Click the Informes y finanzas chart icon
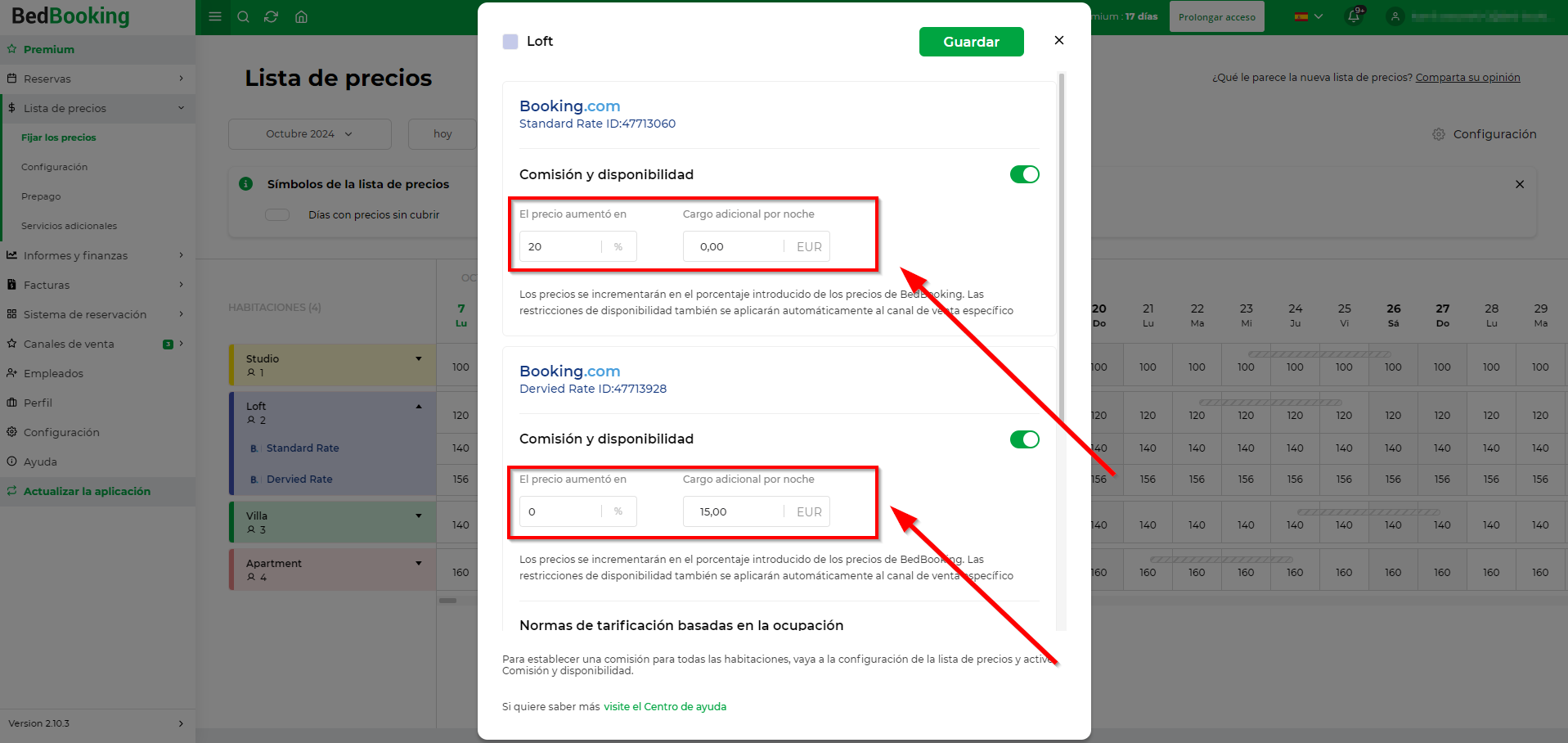The image size is (1568, 743). [12, 255]
